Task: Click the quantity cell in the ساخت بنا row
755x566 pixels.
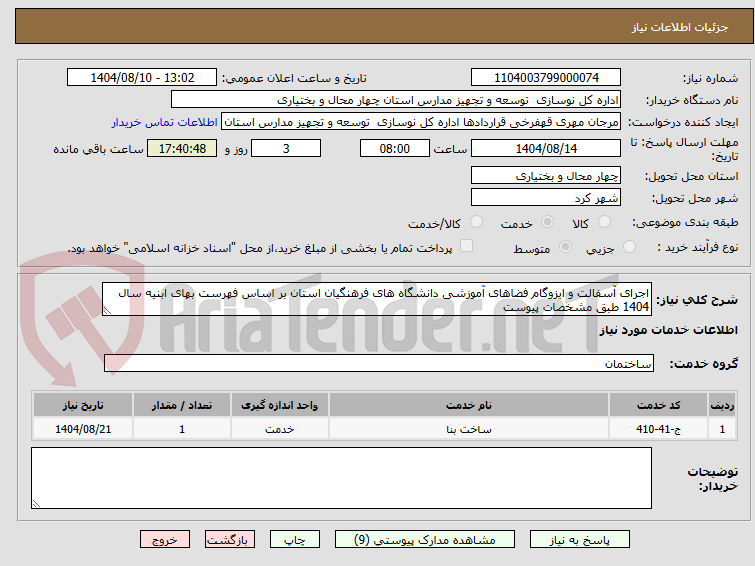Action: coord(182,429)
